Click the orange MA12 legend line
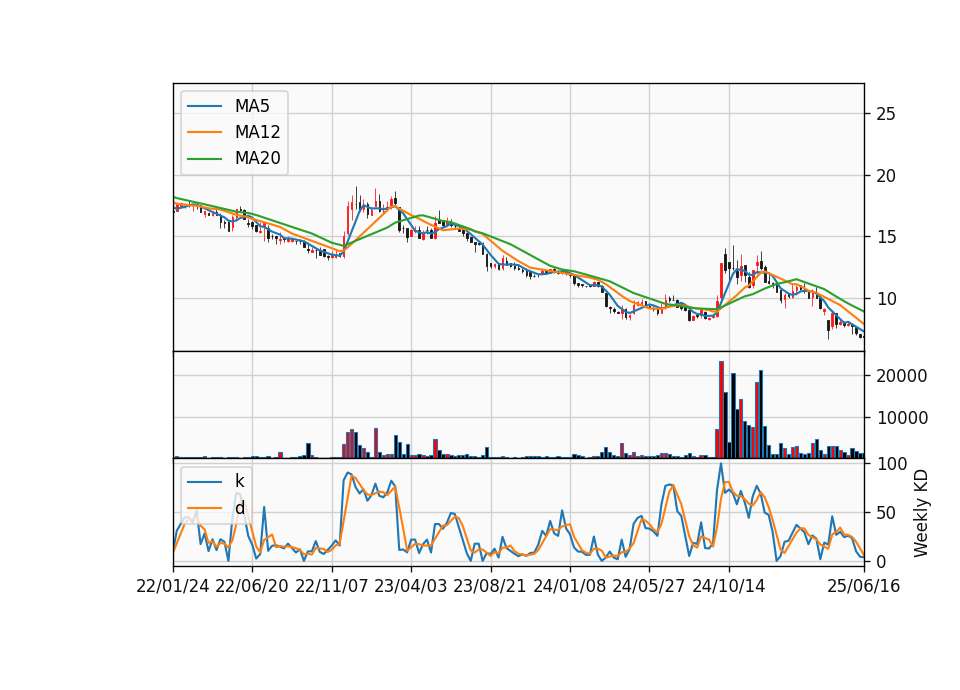Viewport: 960px width, 690px height. pos(204,132)
